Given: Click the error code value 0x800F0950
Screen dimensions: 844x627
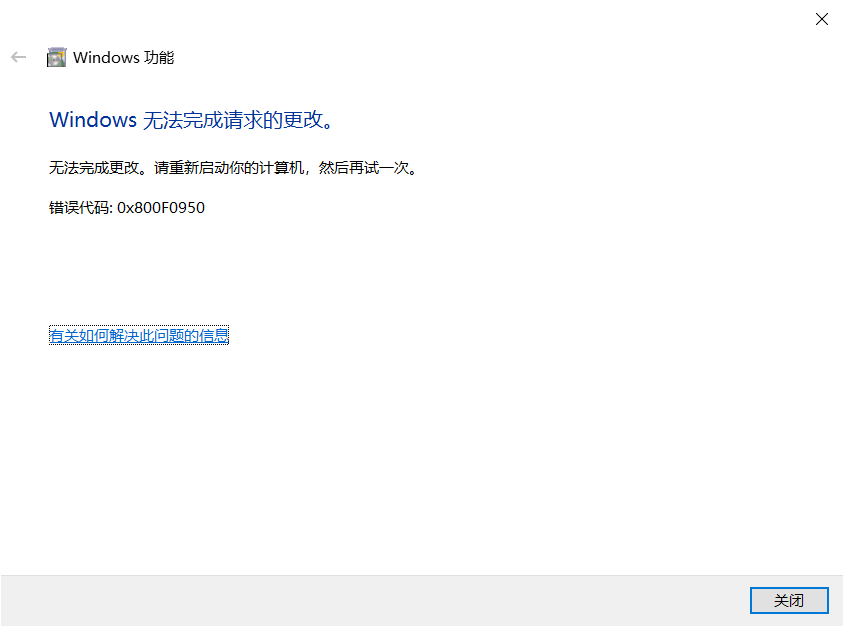Looking at the screenshot, I should click(161, 208).
